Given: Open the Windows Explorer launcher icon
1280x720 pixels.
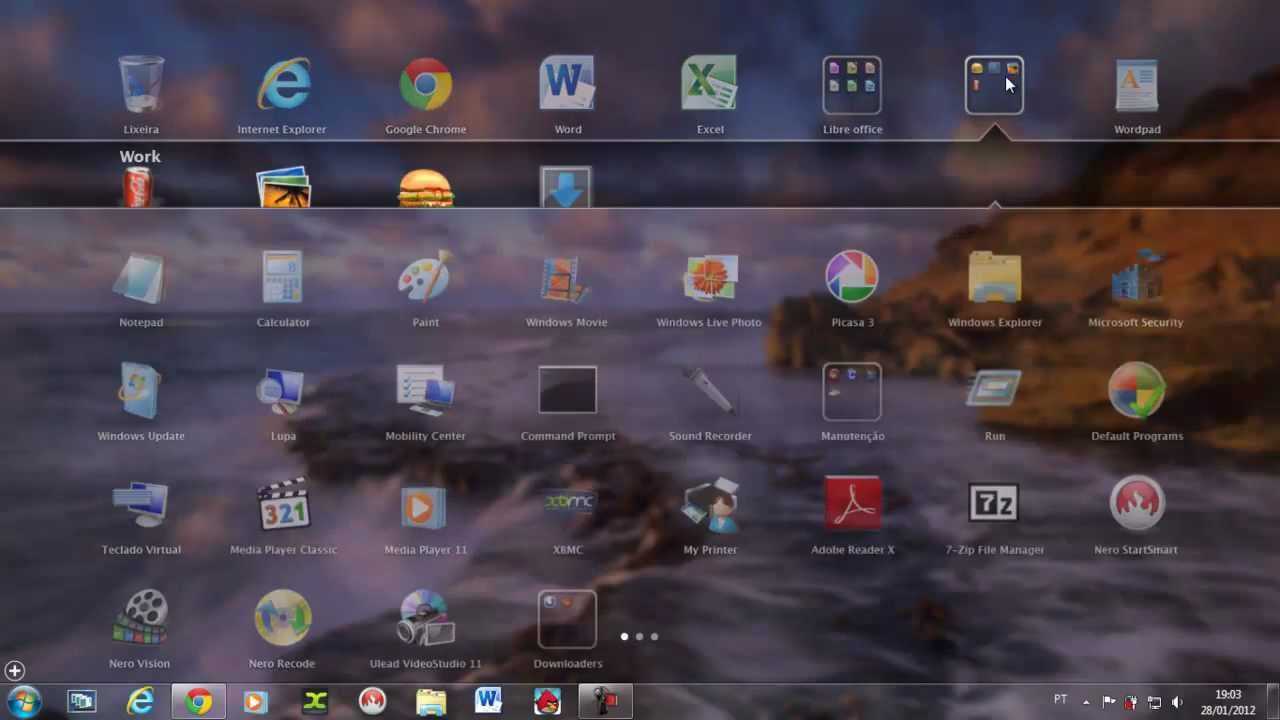Looking at the screenshot, I should click(x=995, y=278).
